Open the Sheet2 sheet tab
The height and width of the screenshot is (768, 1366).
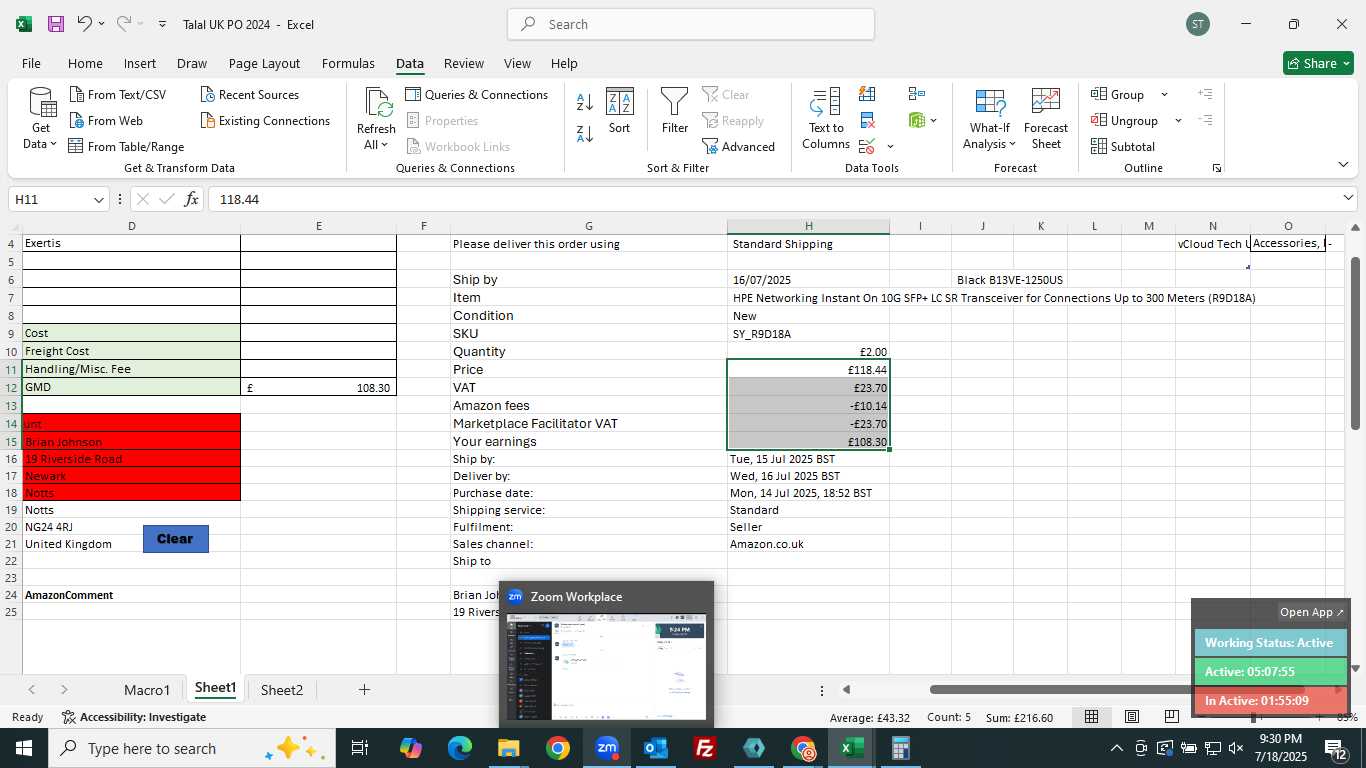point(282,689)
